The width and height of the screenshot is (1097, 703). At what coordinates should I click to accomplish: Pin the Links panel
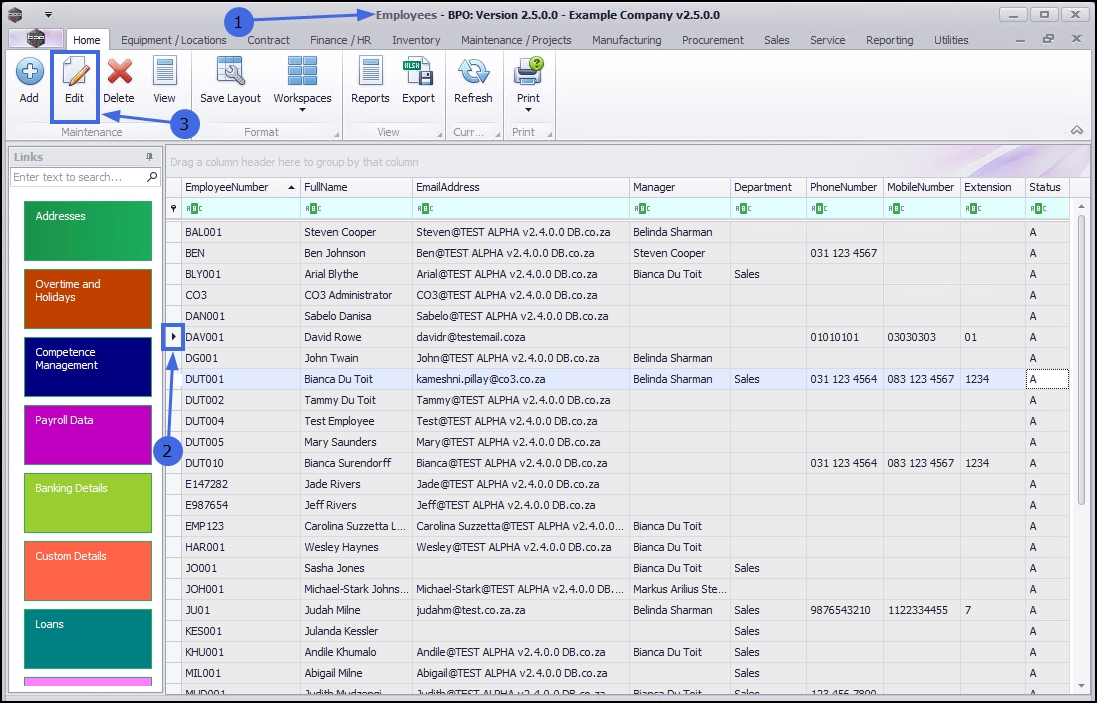coord(150,157)
